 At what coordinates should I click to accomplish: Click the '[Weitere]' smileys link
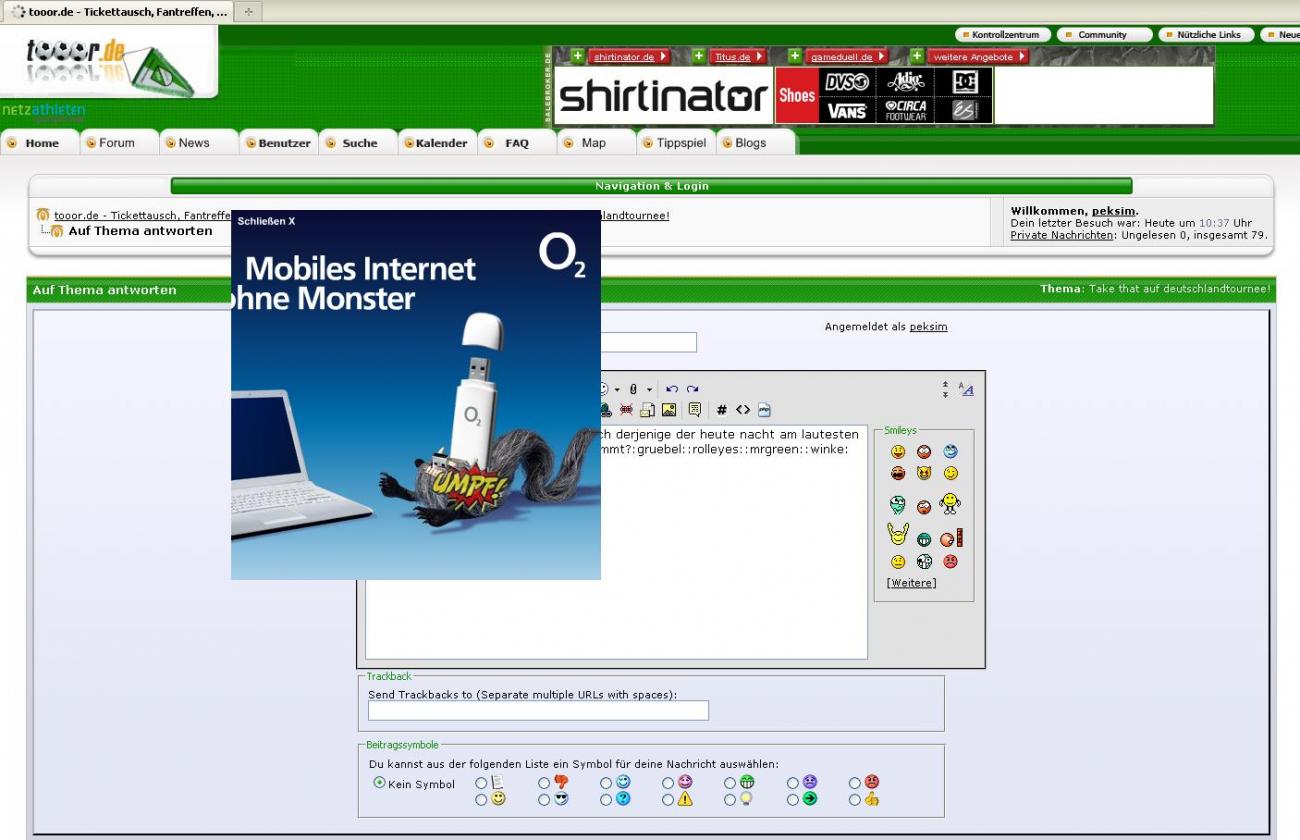911,583
